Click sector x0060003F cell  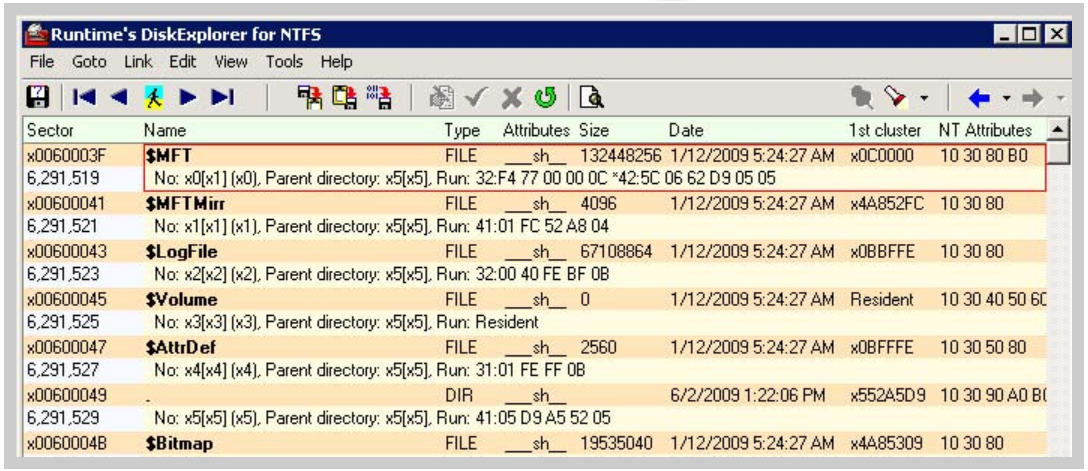[67, 155]
